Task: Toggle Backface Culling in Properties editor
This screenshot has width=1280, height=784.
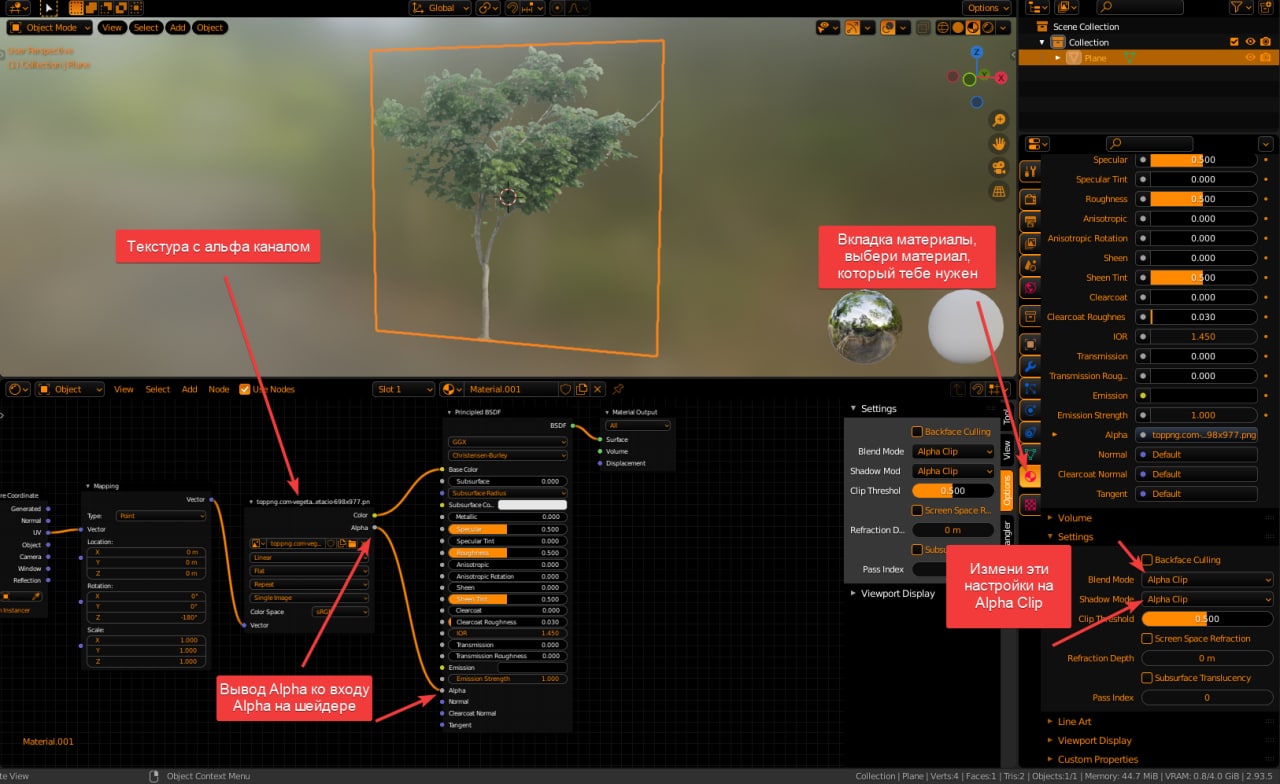Action: click(x=1147, y=560)
